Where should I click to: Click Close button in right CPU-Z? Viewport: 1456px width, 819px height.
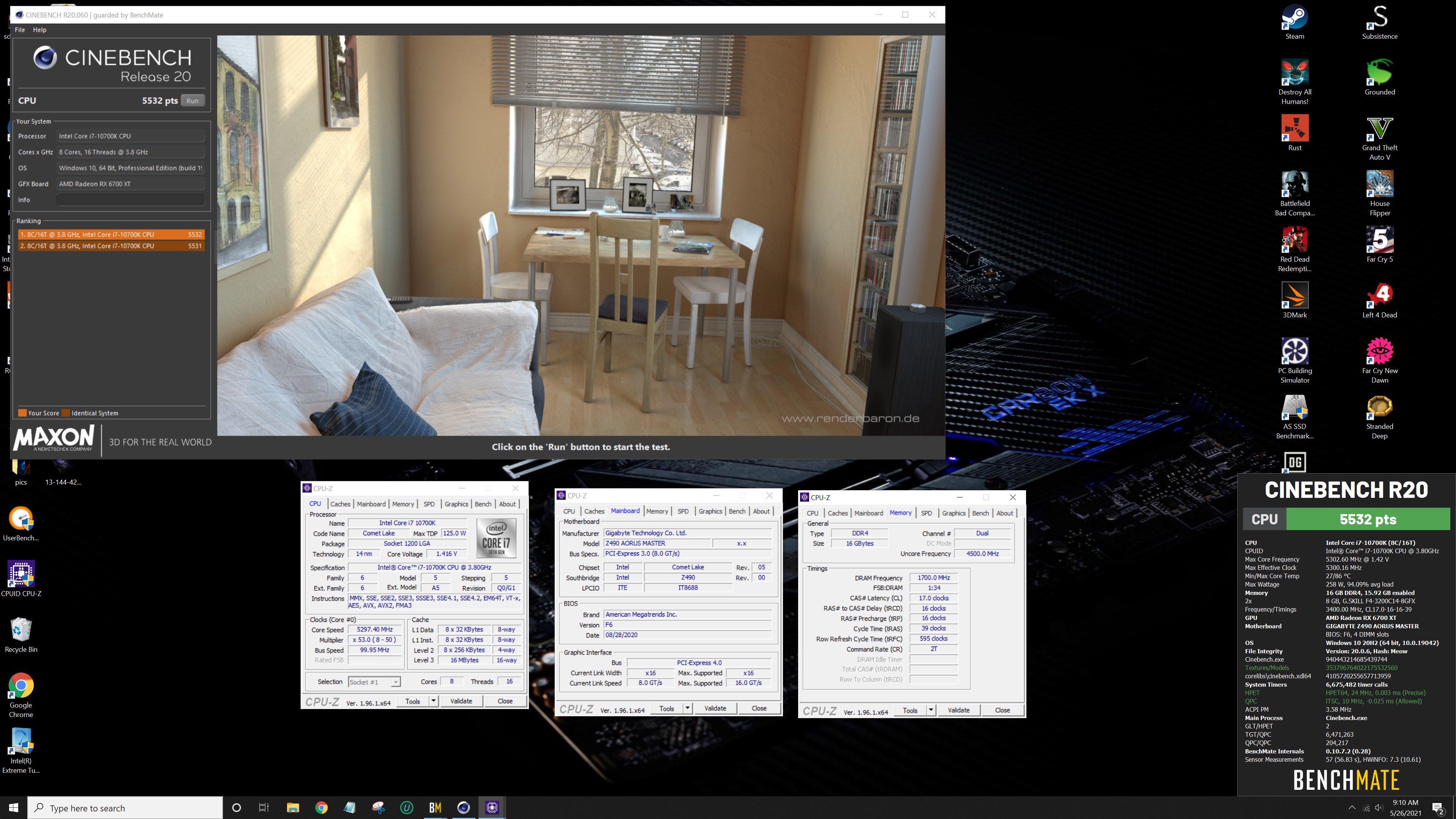[x=1003, y=711]
